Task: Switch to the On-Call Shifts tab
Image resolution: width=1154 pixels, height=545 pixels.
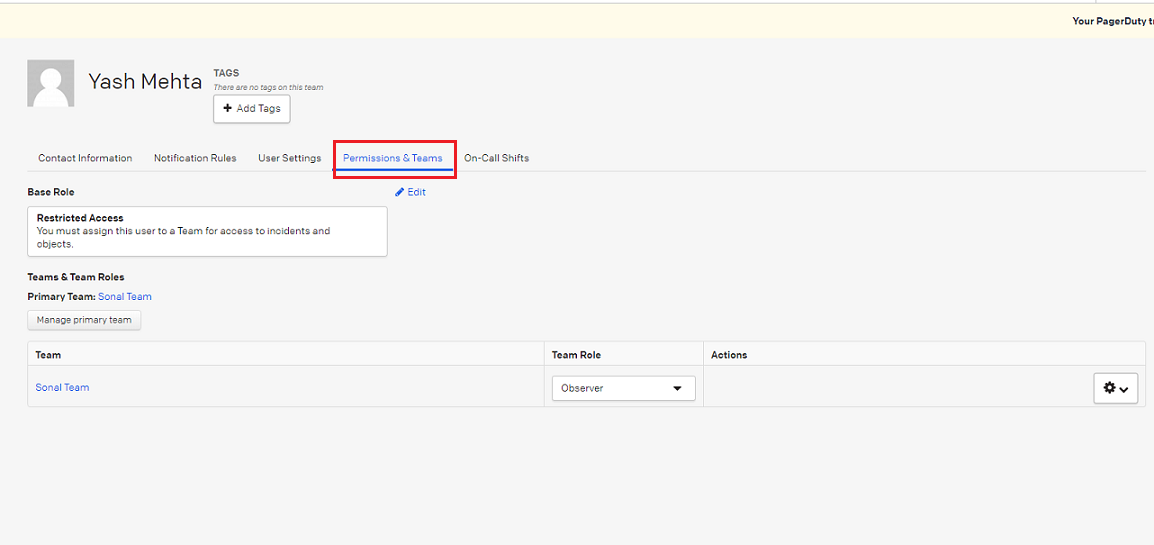Action: tap(496, 158)
